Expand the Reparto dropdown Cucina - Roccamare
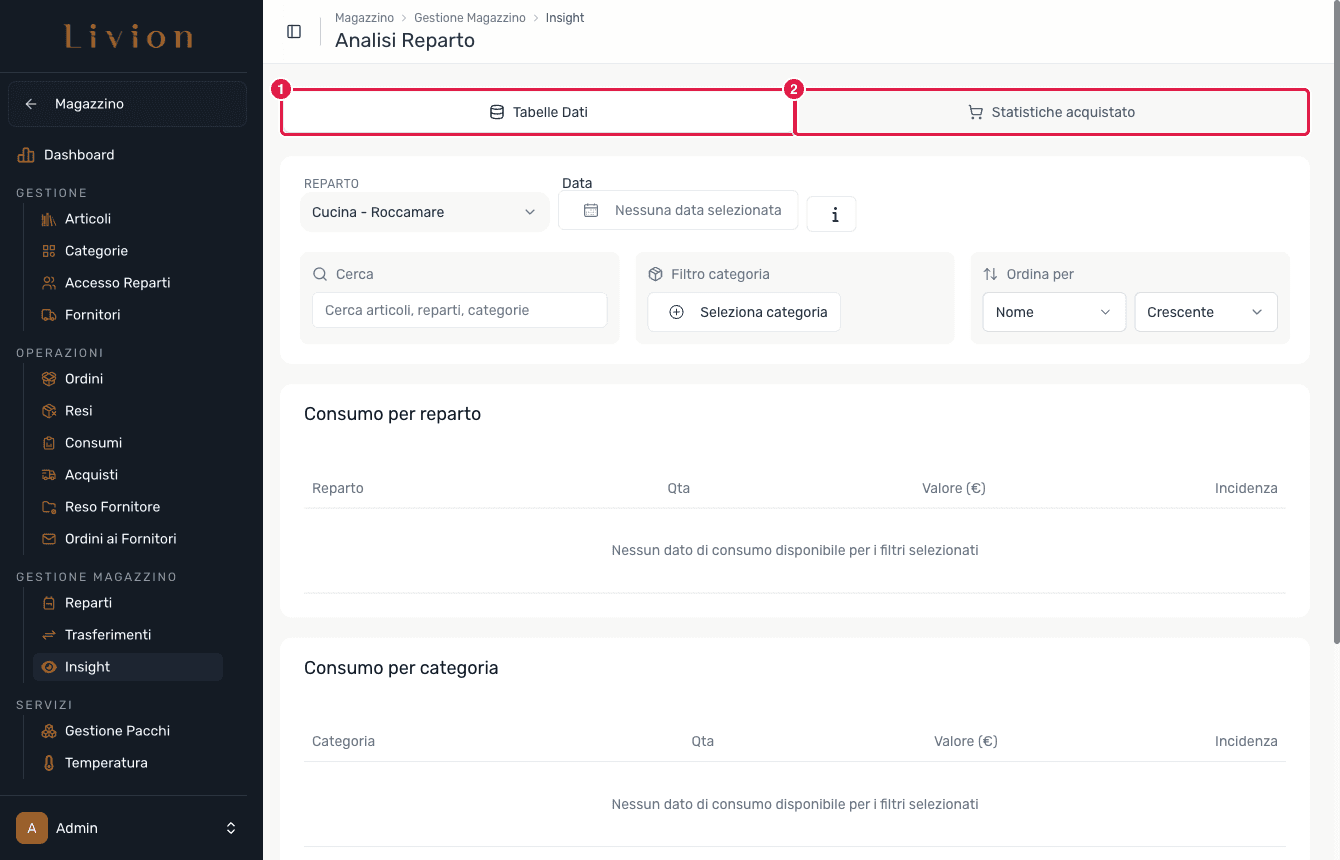 tap(424, 212)
